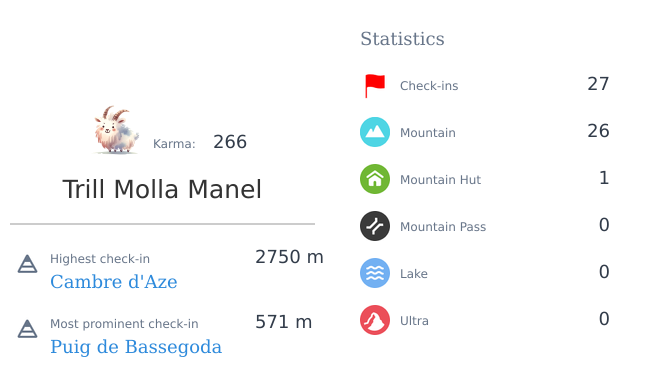The width and height of the screenshot is (650, 385).
Task: Click the Mountain Hut label
Action: point(440,180)
